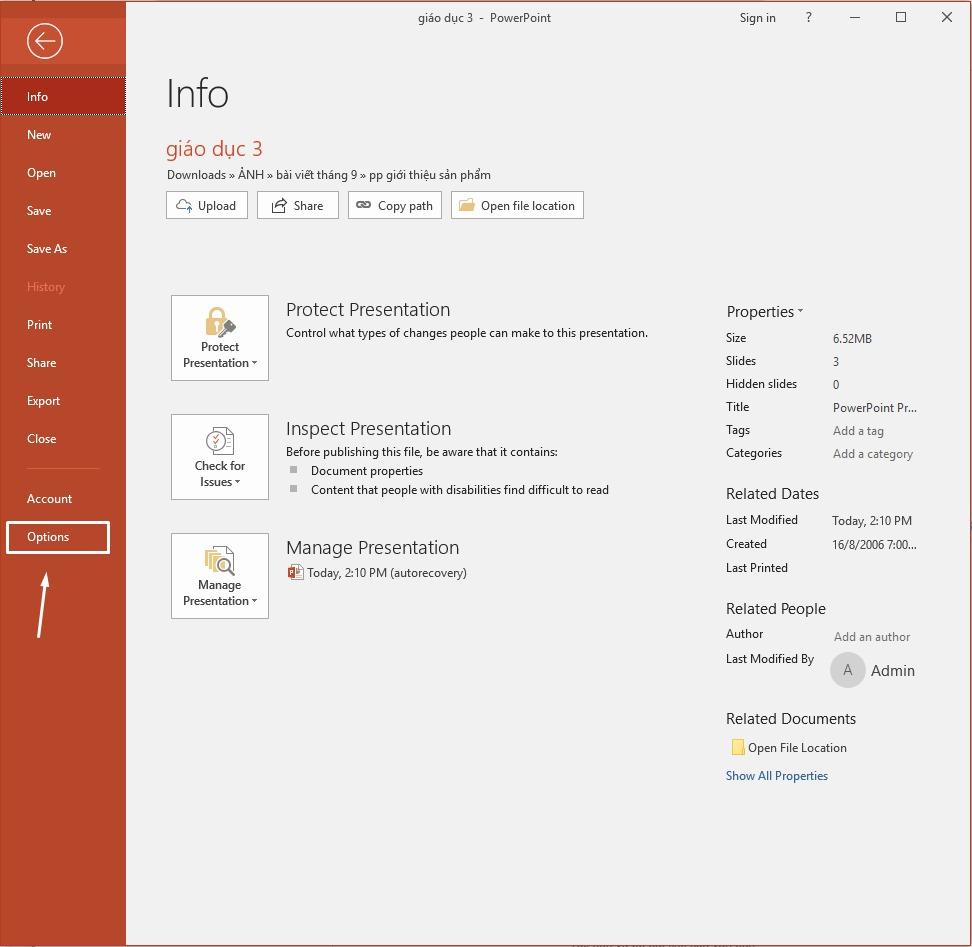Screen dimensions: 972x947
Task: Select the Protect Presentation padlock icon
Action: pyautogui.click(x=219, y=324)
